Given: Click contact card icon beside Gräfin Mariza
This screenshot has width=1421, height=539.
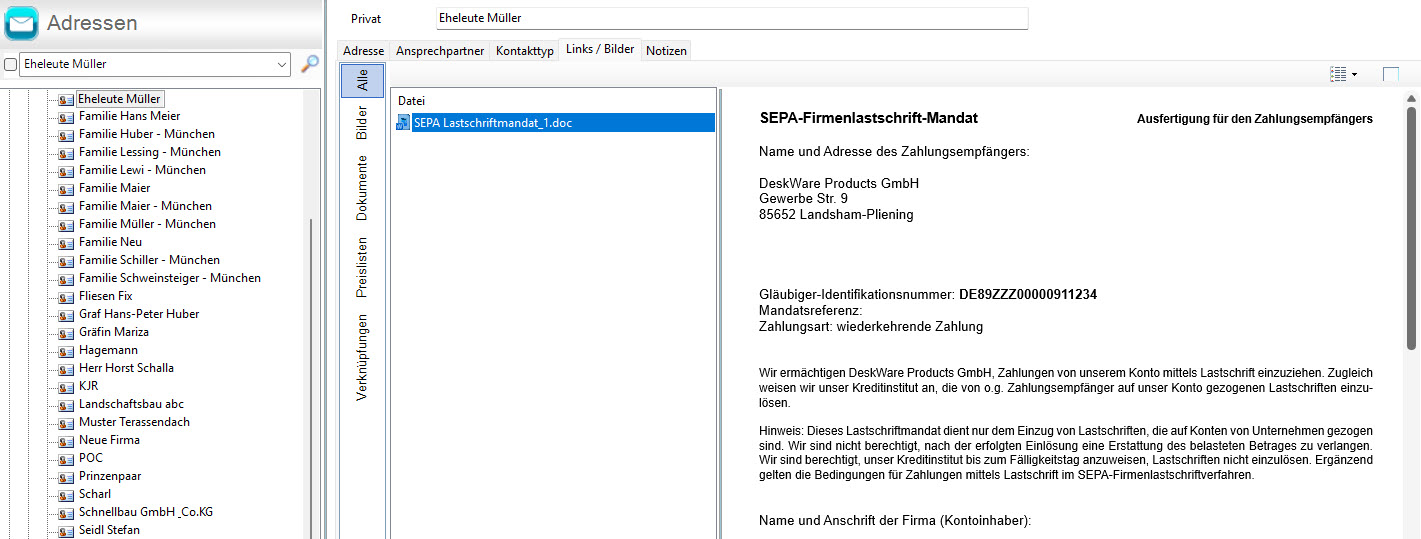Looking at the screenshot, I should click(x=66, y=333).
